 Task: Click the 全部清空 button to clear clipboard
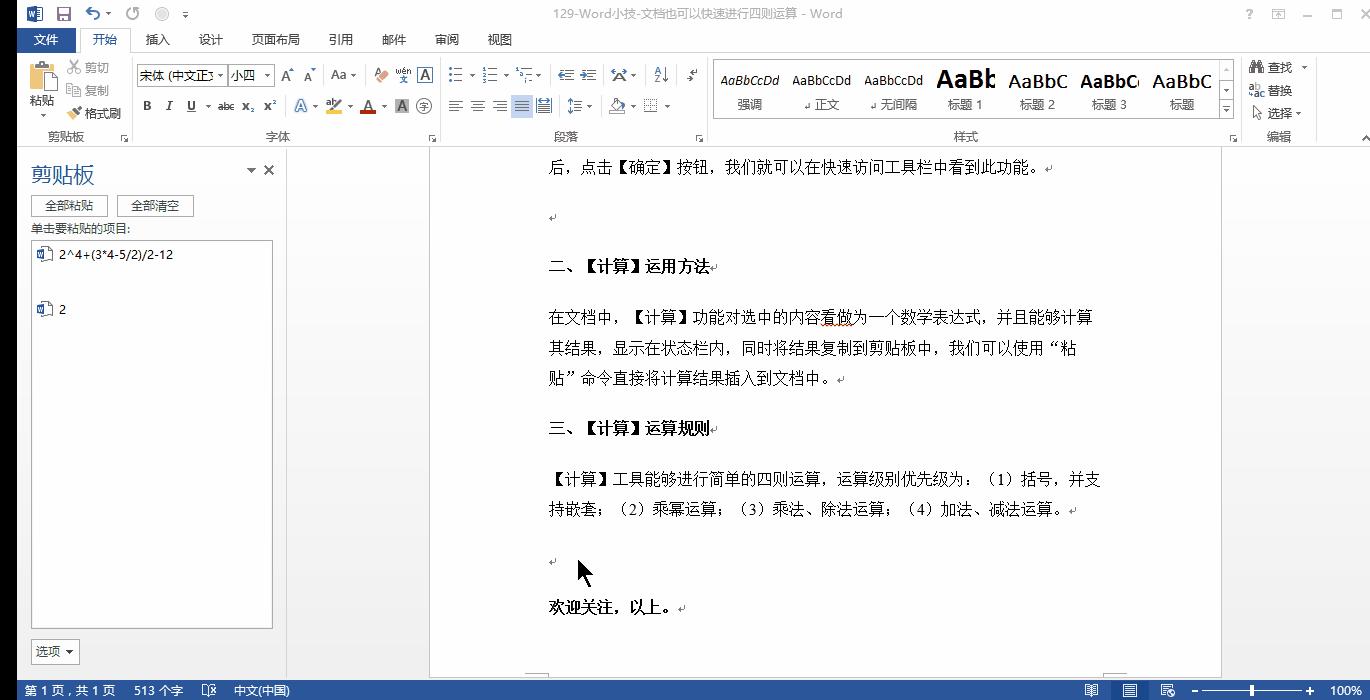coord(154,204)
